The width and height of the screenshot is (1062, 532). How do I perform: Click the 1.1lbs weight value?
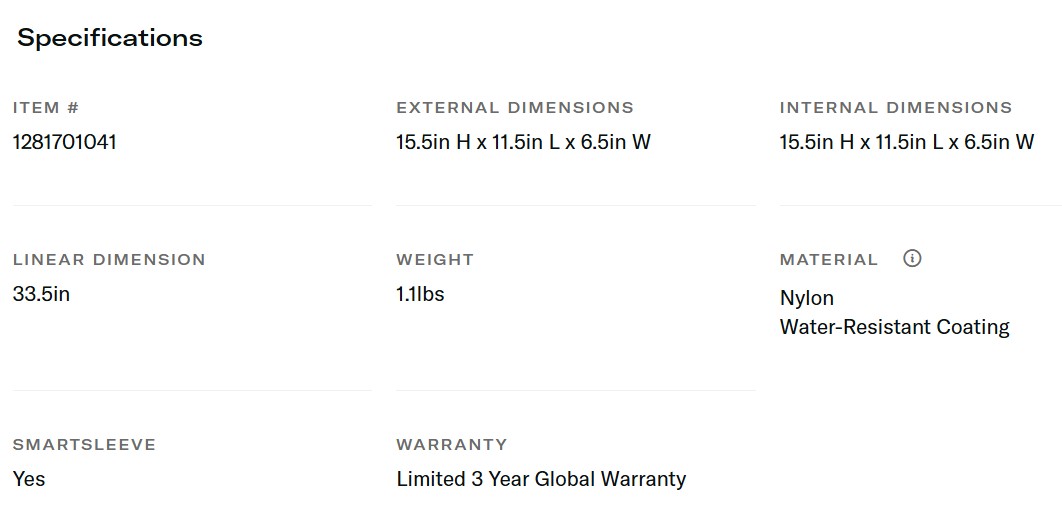[x=420, y=294]
